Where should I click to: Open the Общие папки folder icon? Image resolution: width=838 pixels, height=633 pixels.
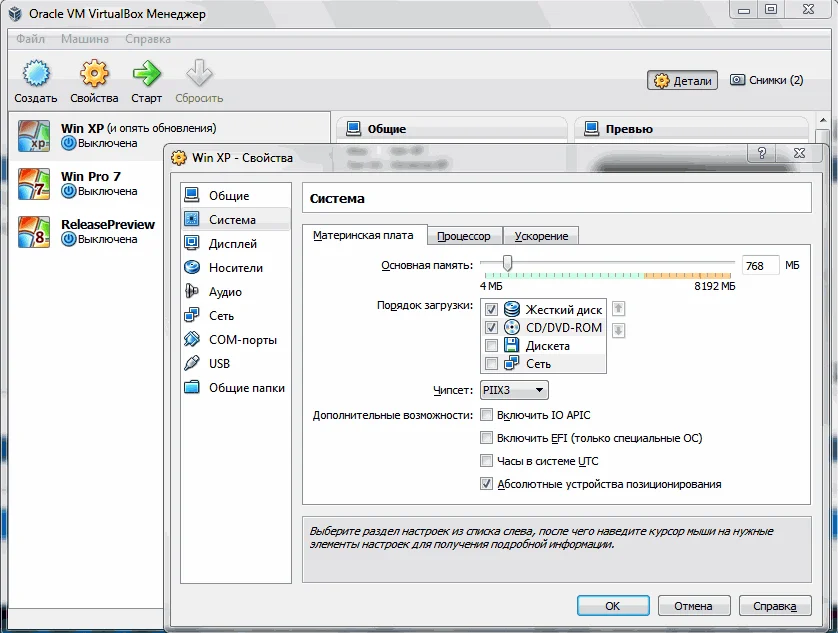192,388
